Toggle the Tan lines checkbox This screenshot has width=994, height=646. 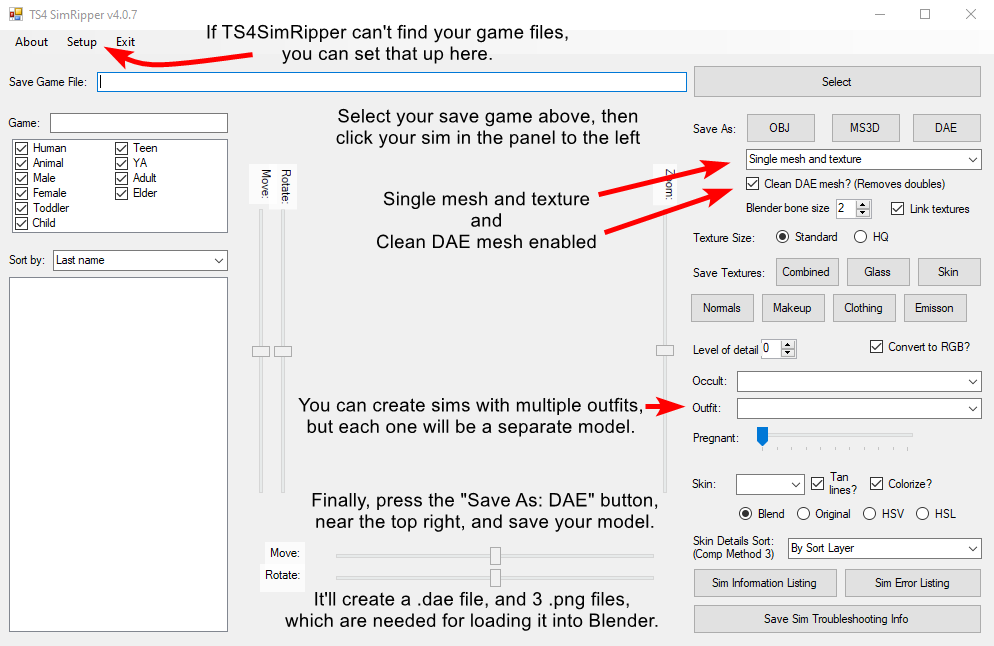(818, 484)
